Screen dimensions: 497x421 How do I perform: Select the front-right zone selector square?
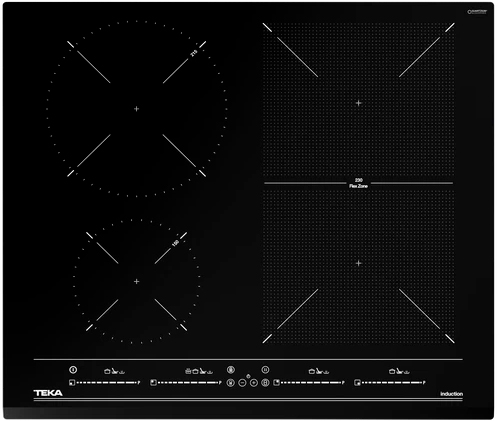point(357,383)
